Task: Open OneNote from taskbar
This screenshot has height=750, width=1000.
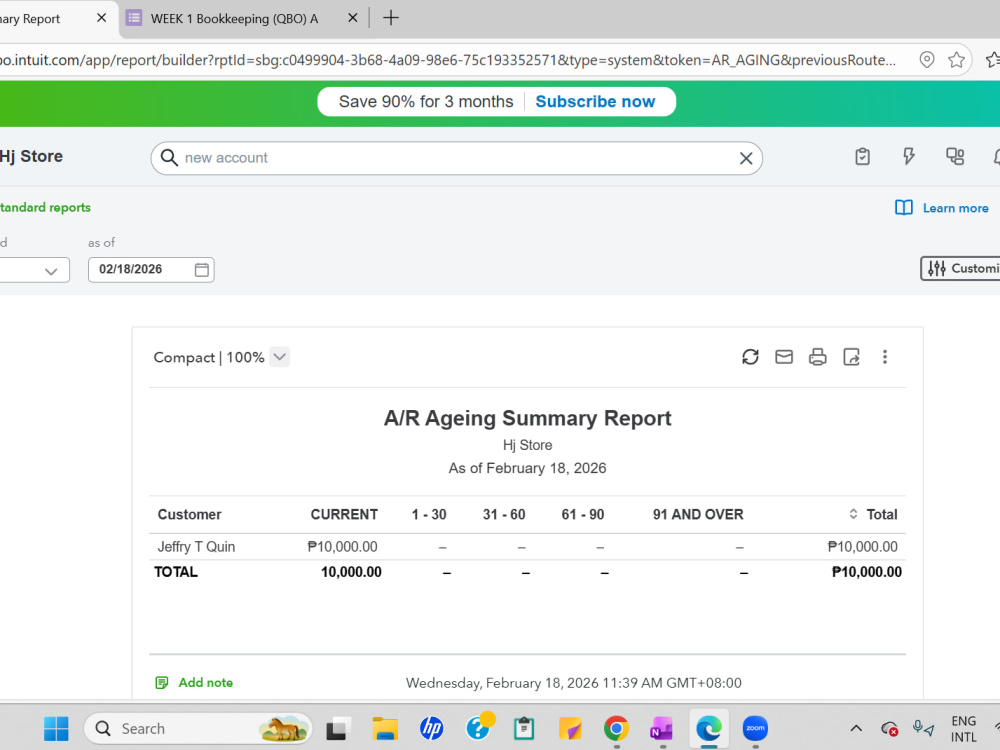Action: [x=662, y=728]
